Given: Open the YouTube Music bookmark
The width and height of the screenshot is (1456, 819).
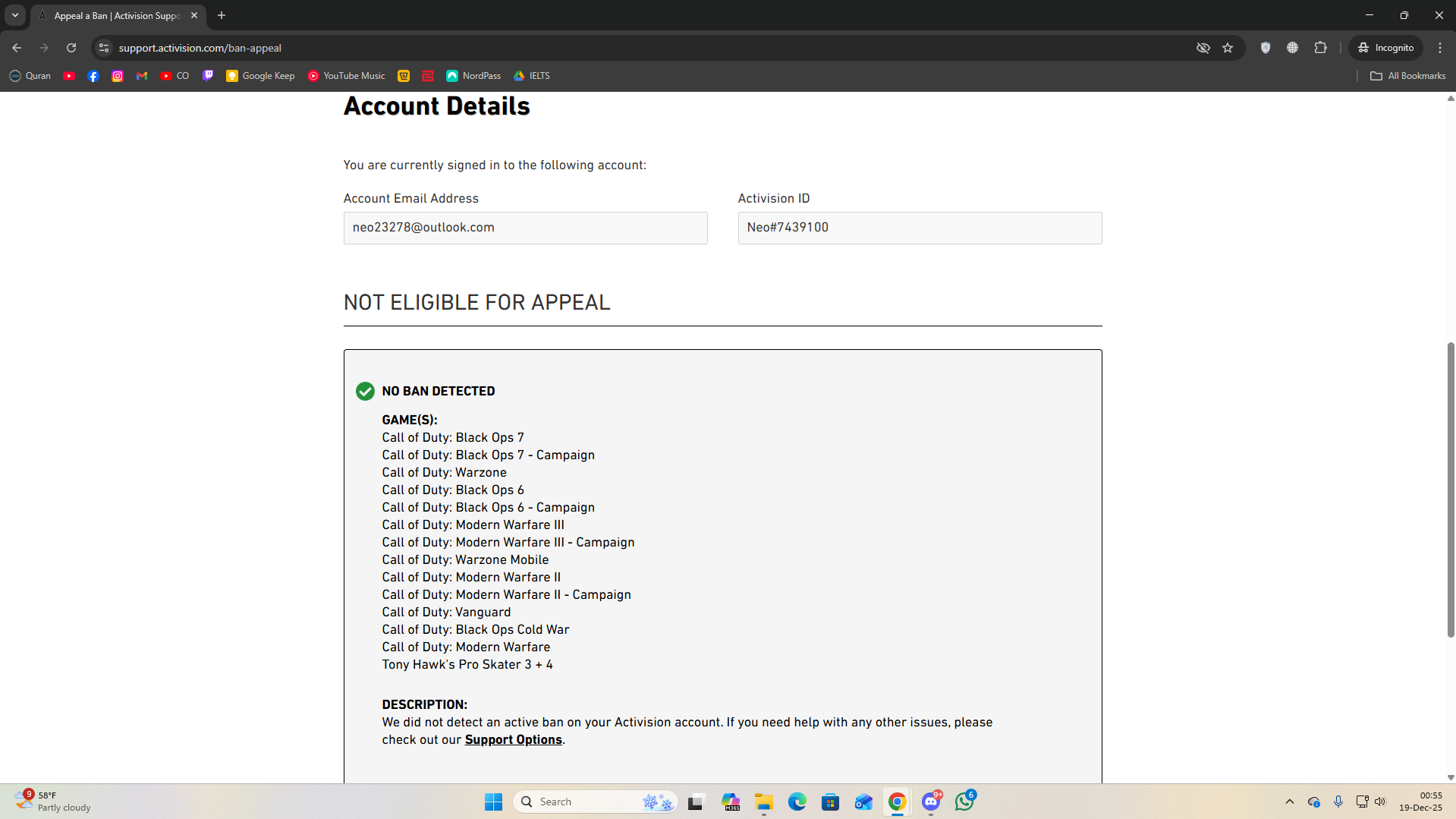Looking at the screenshot, I should click(x=347, y=76).
